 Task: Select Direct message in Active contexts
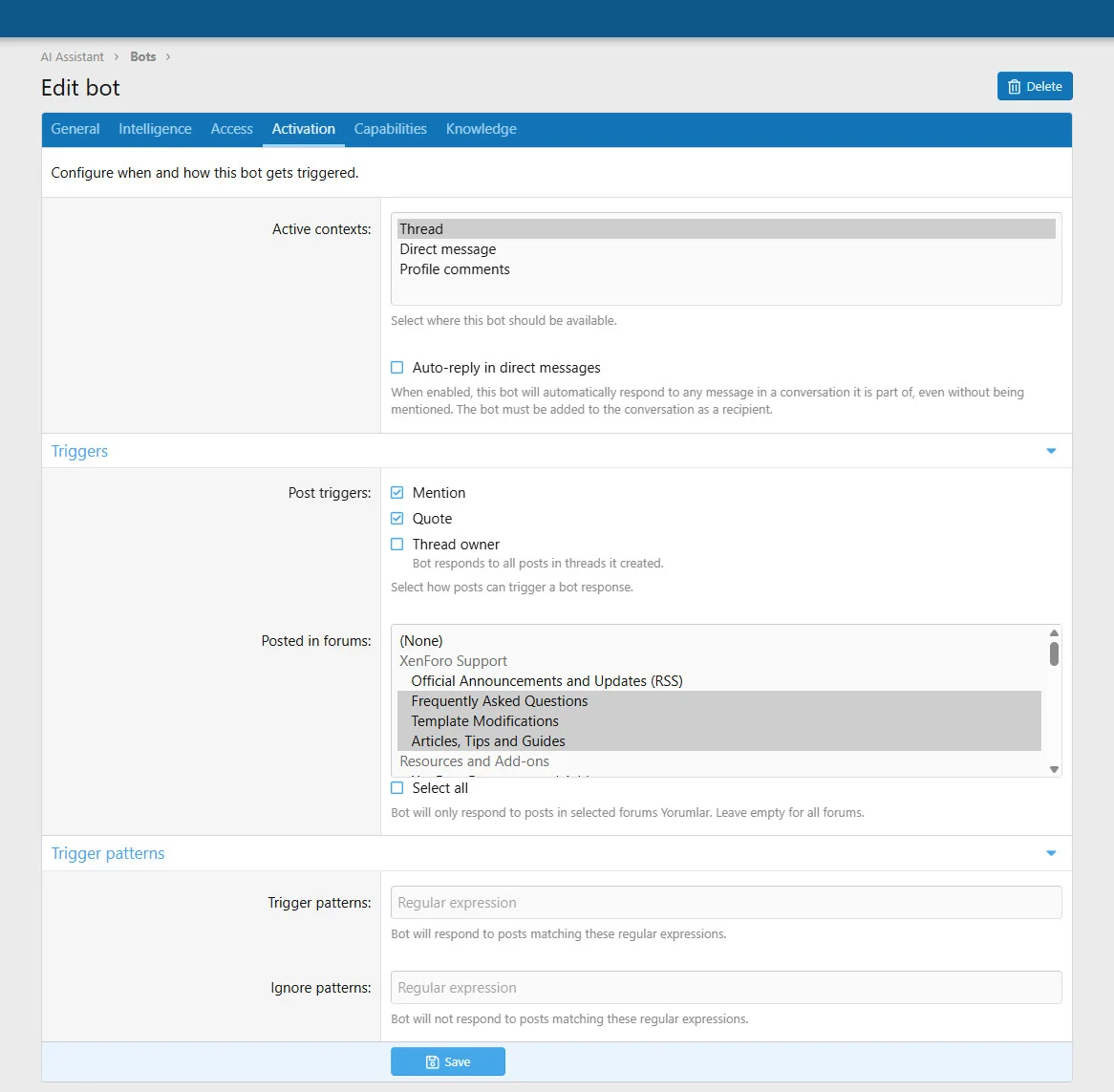448,249
